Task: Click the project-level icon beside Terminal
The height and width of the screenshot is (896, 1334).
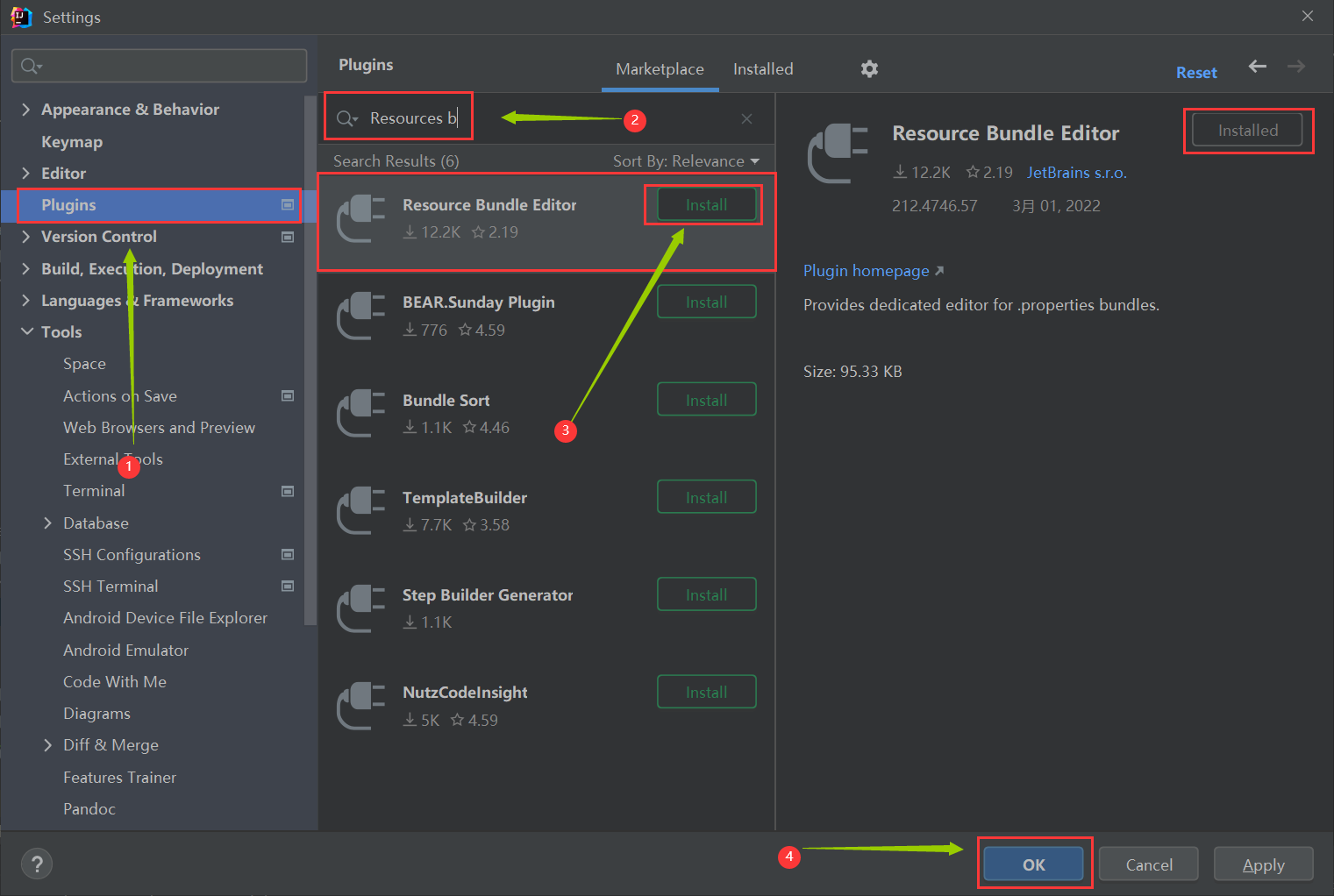Action: (287, 491)
